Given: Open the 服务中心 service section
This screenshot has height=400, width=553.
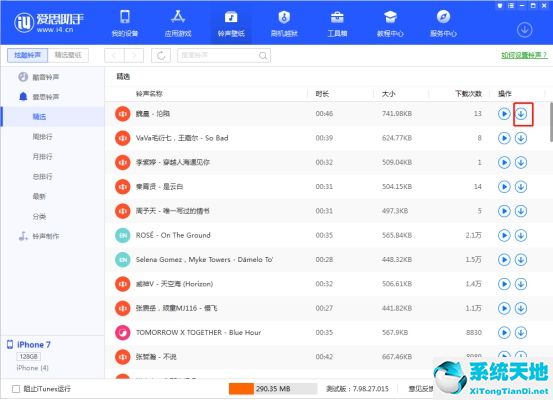Looking at the screenshot, I should [443, 23].
